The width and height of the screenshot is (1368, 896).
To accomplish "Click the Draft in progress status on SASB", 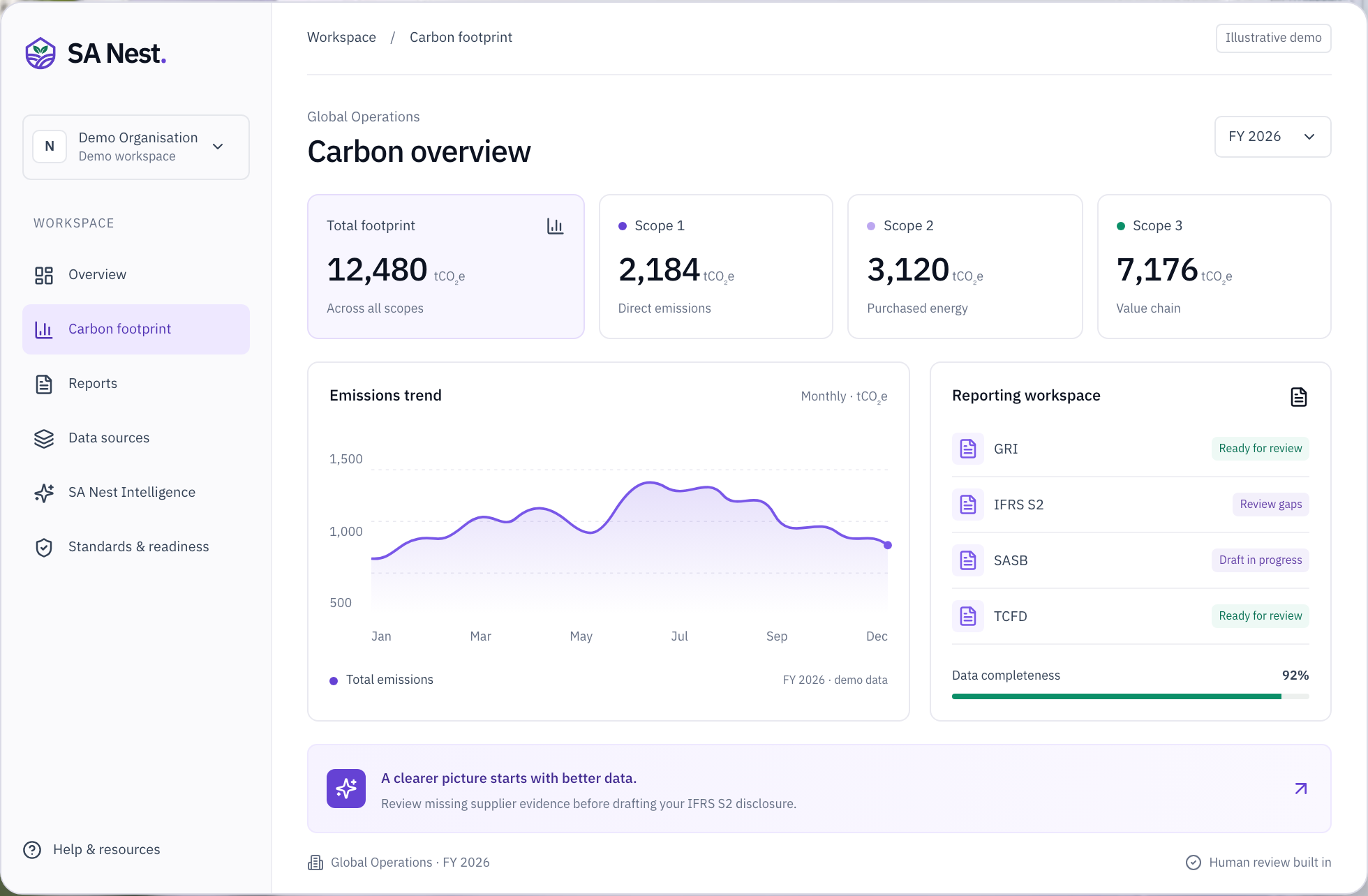I will (x=1260, y=560).
